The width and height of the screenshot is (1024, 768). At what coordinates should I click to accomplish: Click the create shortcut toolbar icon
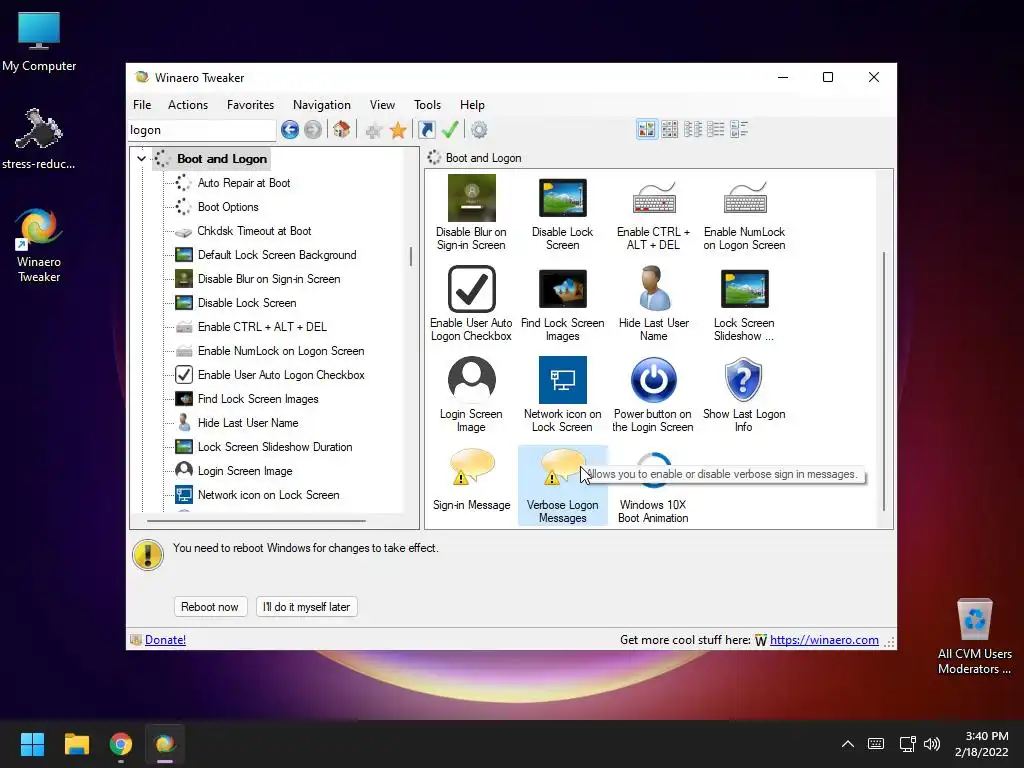click(x=426, y=130)
